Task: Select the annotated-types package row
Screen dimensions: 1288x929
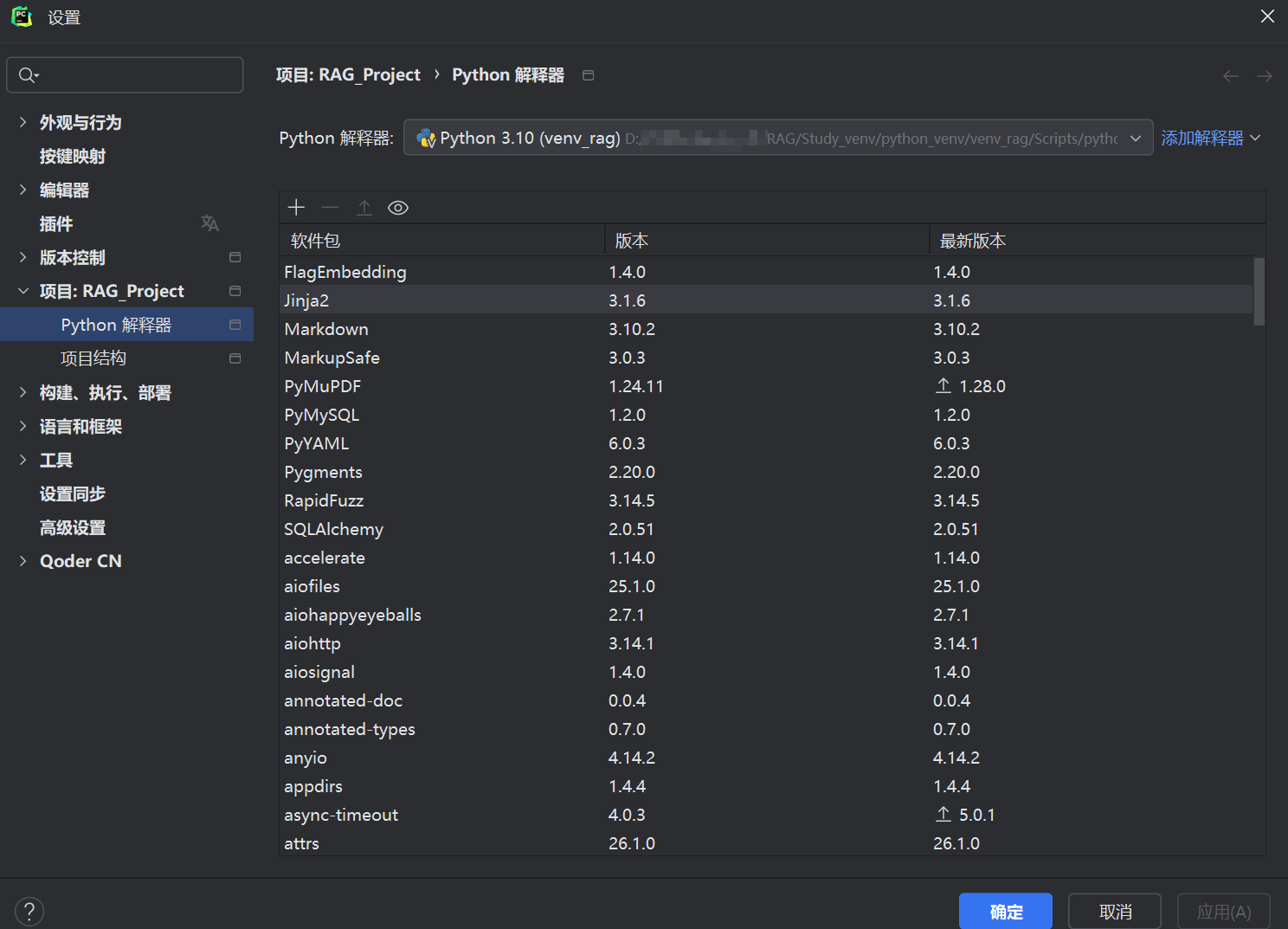Action: click(766, 729)
